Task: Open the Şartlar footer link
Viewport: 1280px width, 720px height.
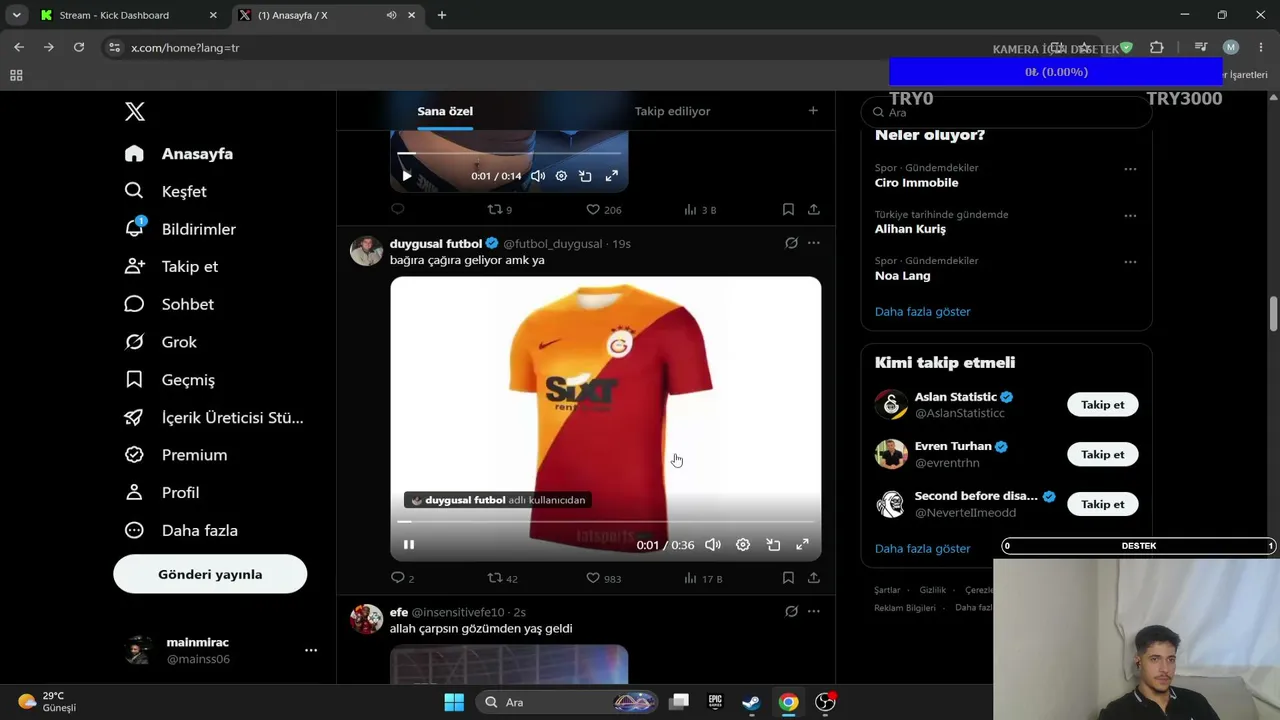Action: click(x=887, y=590)
